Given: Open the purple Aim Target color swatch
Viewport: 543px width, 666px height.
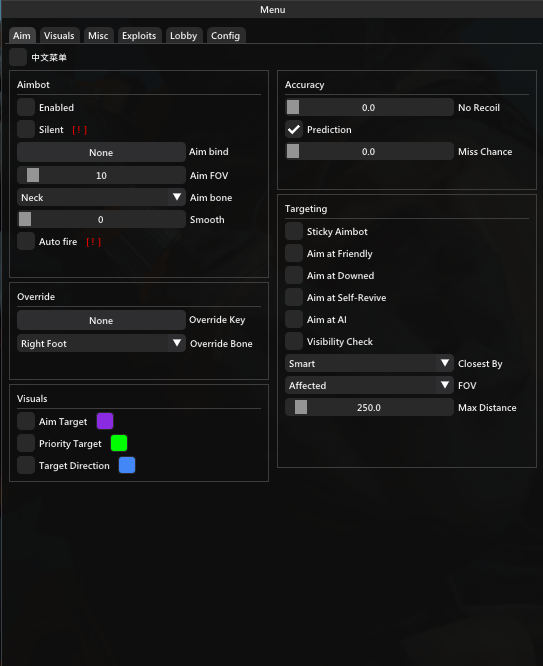Looking at the screenshot, I should click(x=105, y=421).
